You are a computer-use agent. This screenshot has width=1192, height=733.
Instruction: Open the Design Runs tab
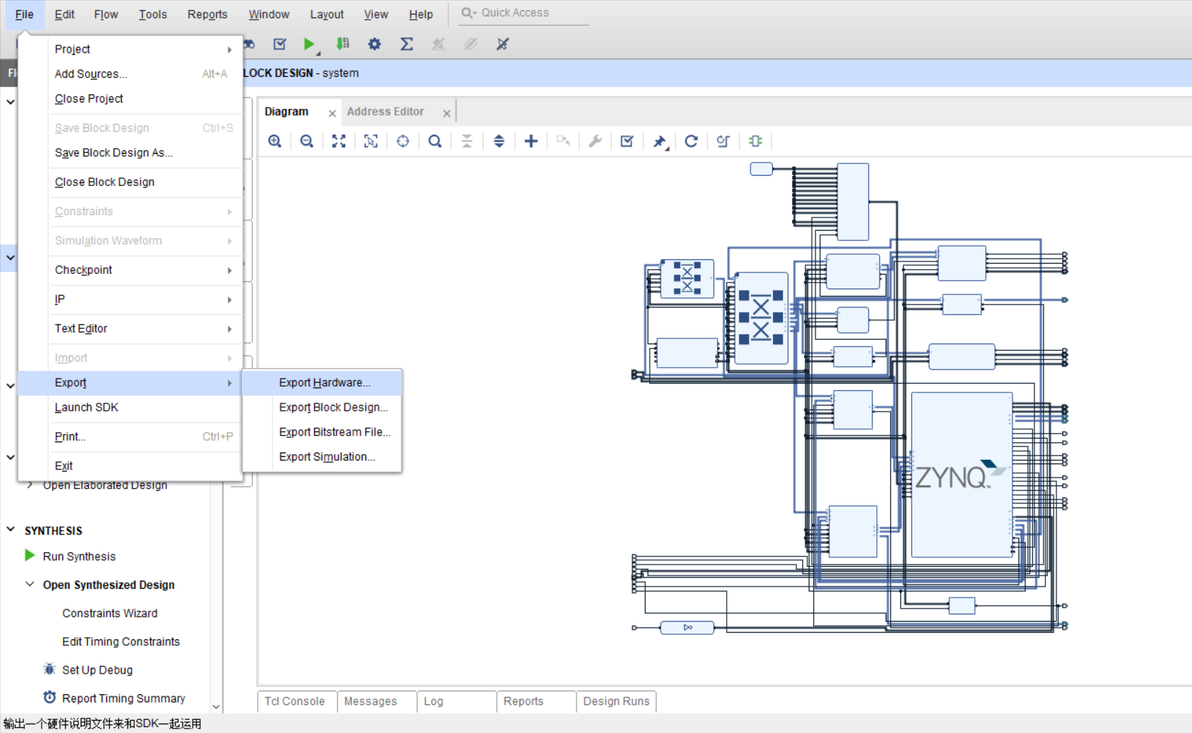point(617,701)
